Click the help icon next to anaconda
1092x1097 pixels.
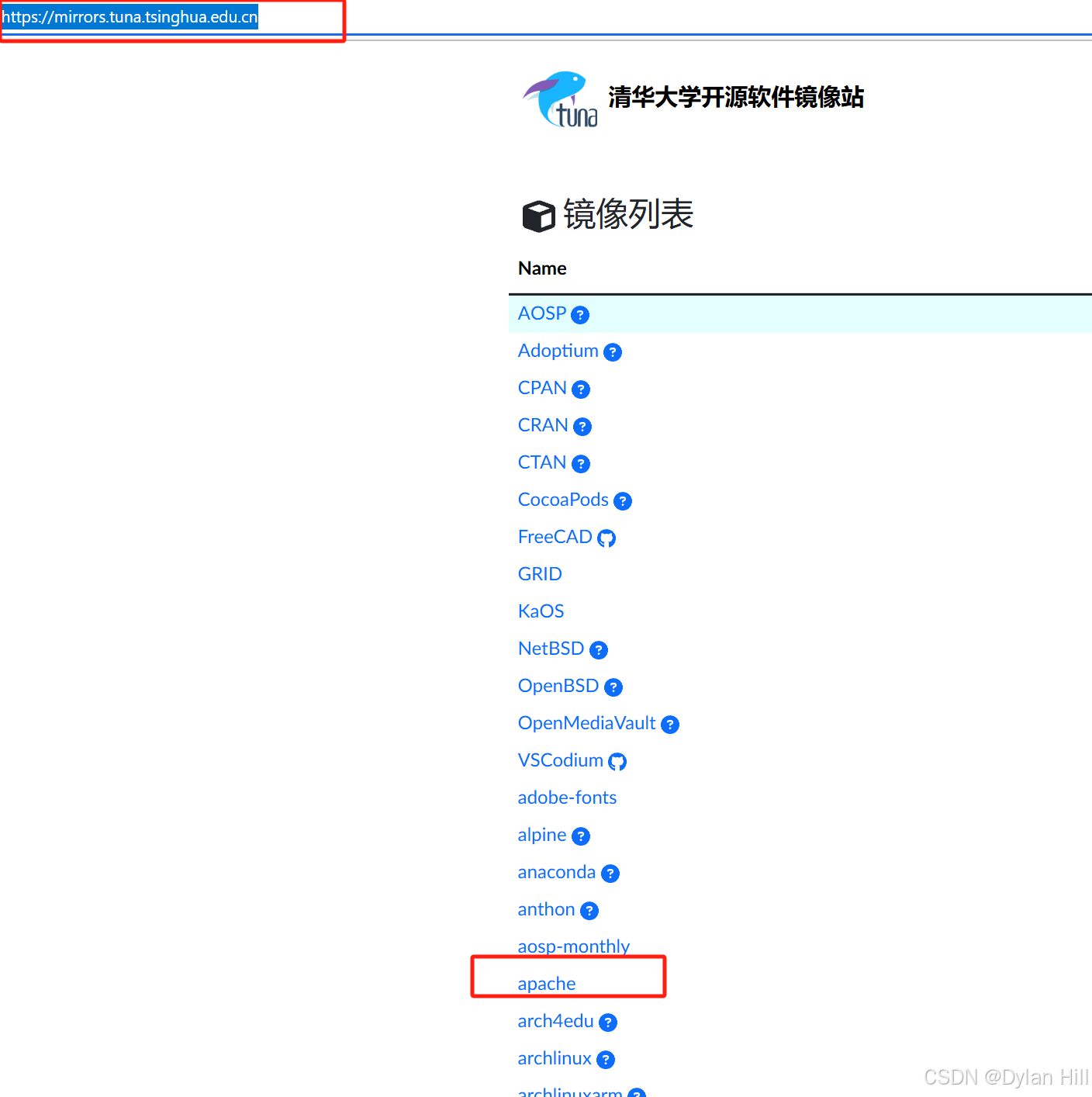point(610,874)
